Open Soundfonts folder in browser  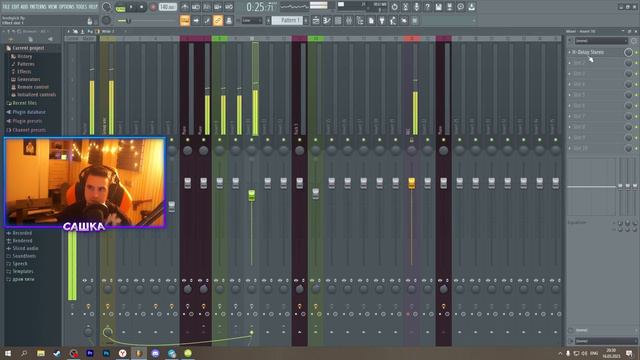click(x=24, y=256)
